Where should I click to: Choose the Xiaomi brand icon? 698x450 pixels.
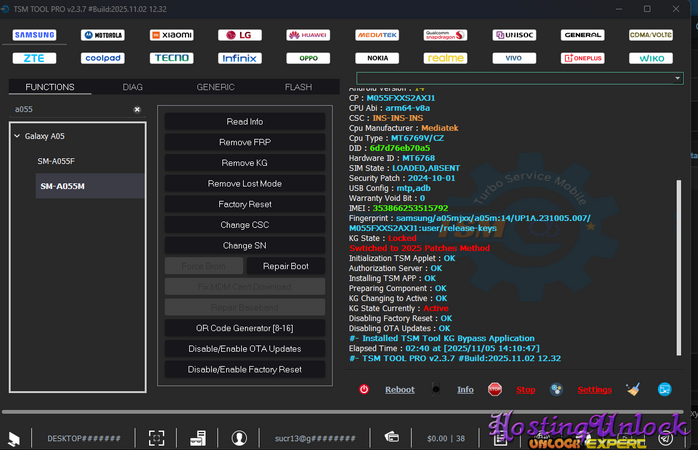[171, 35]
